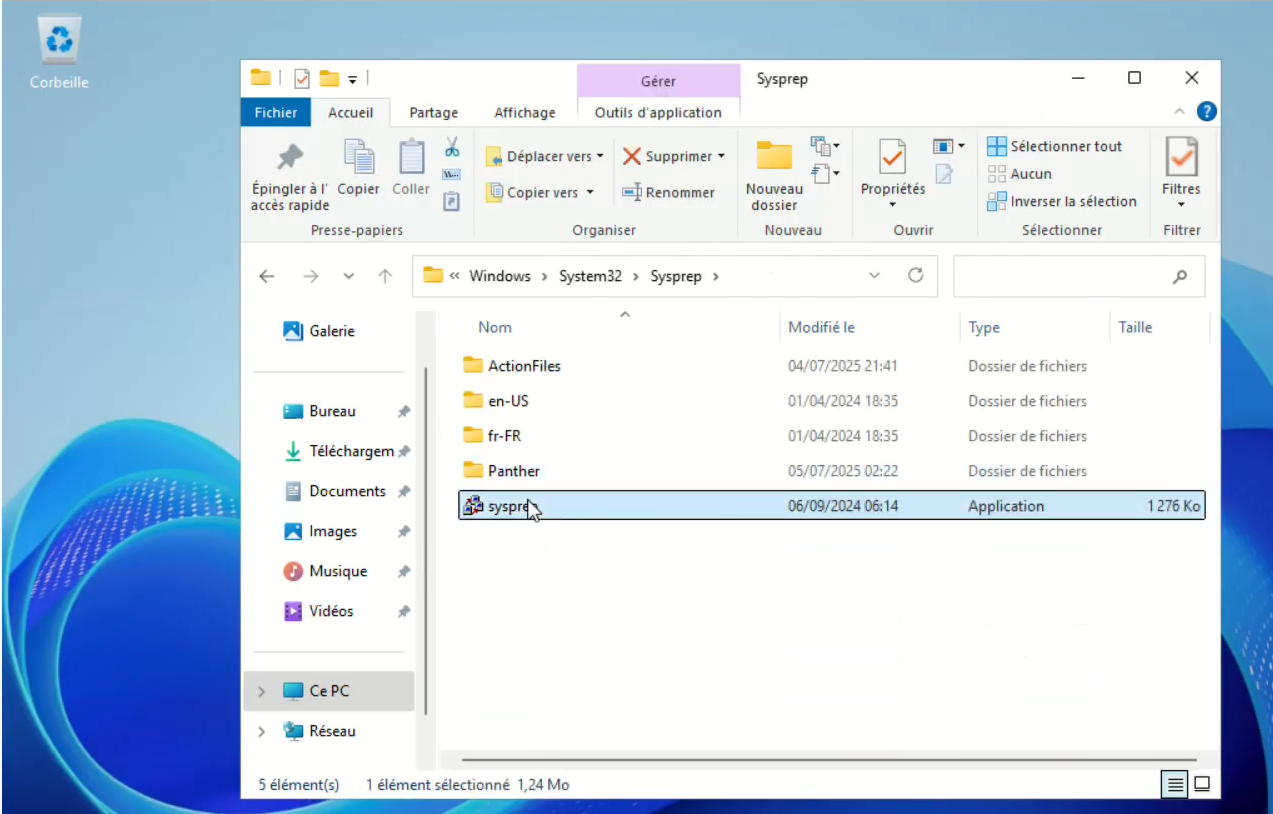The width and height of the screenshot is (1273, 814).
Task: Expand the Delete dropdown arrow
Action: (721, 156)
